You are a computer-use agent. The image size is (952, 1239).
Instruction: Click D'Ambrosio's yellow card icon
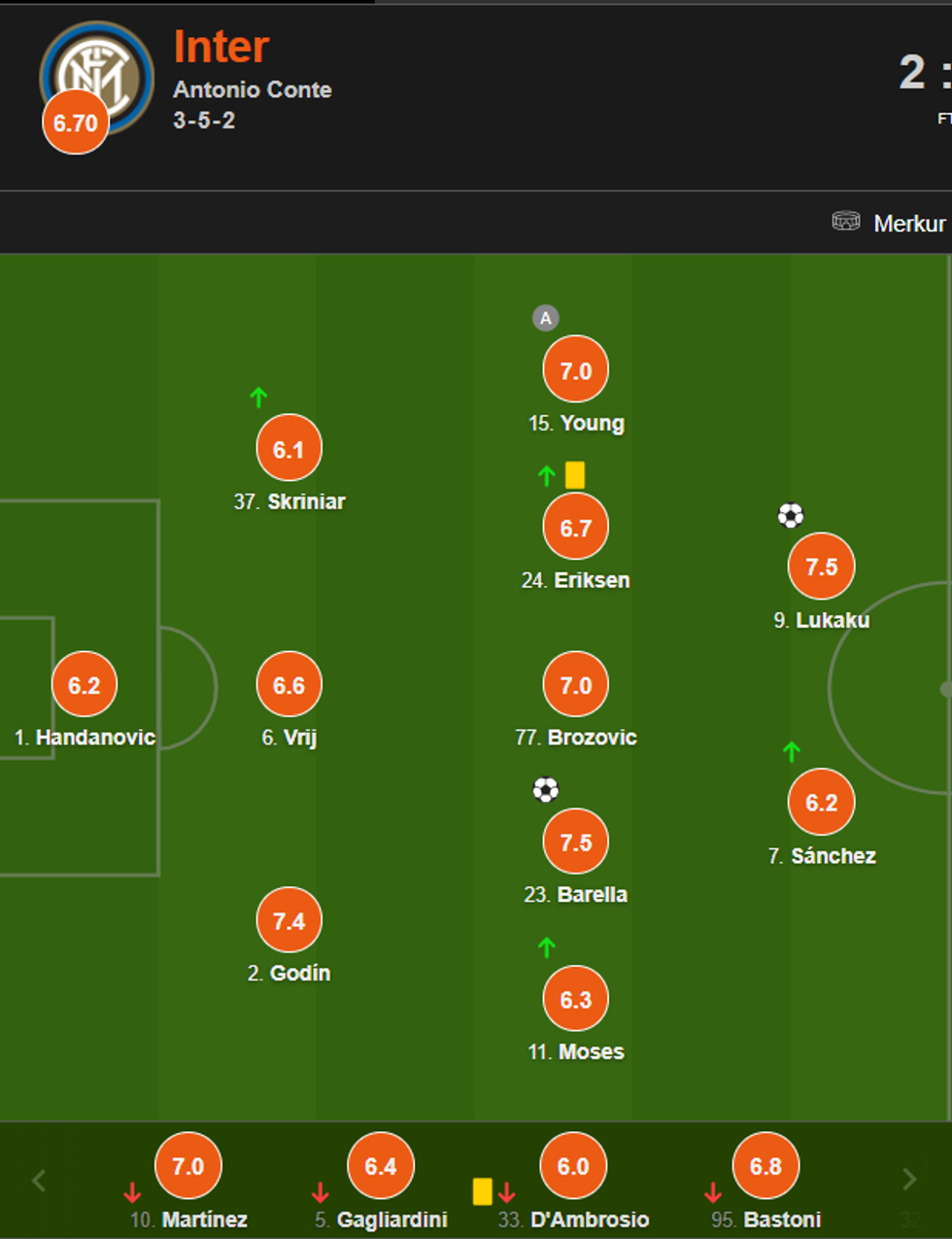(482, 1191)
